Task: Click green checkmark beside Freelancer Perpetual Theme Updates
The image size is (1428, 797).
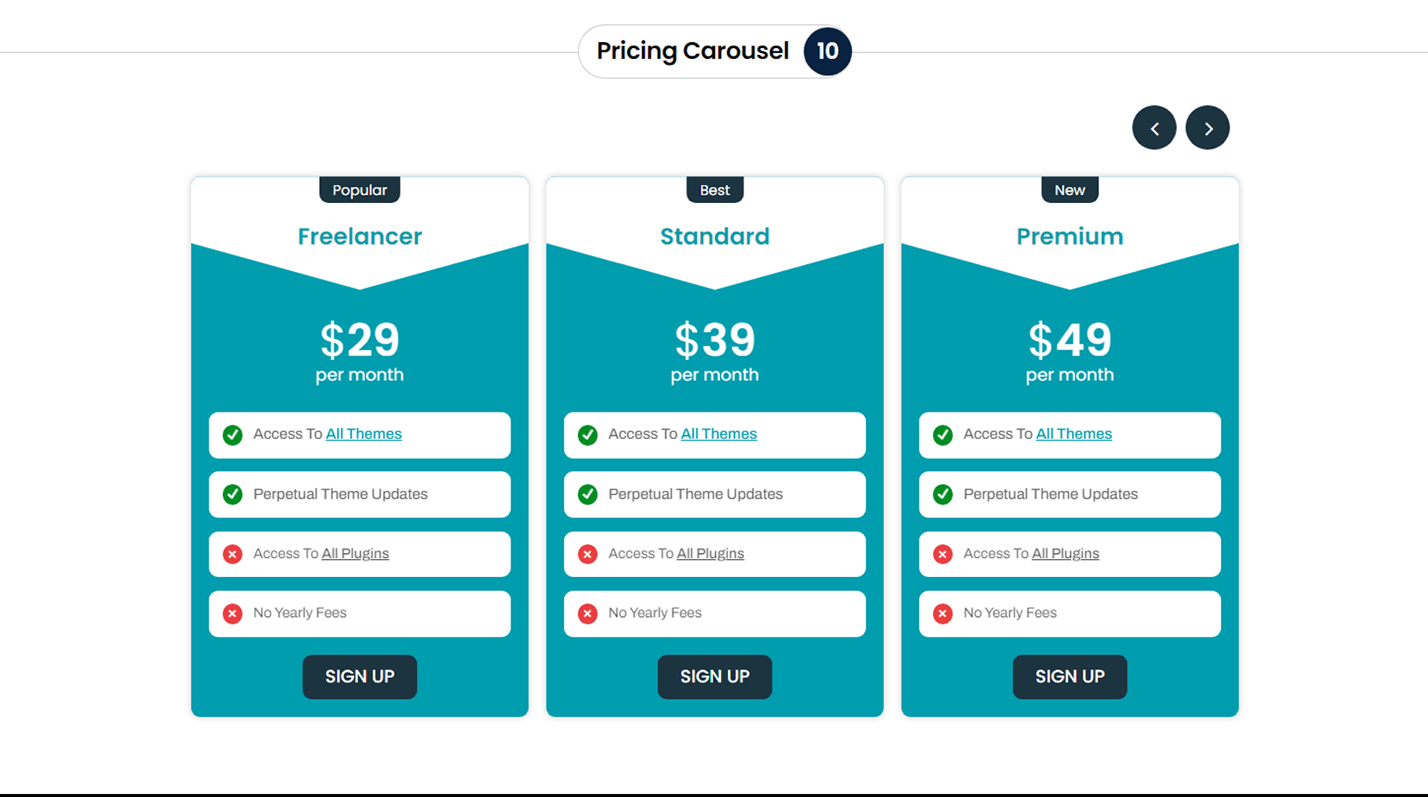Action: click(232, 494)
